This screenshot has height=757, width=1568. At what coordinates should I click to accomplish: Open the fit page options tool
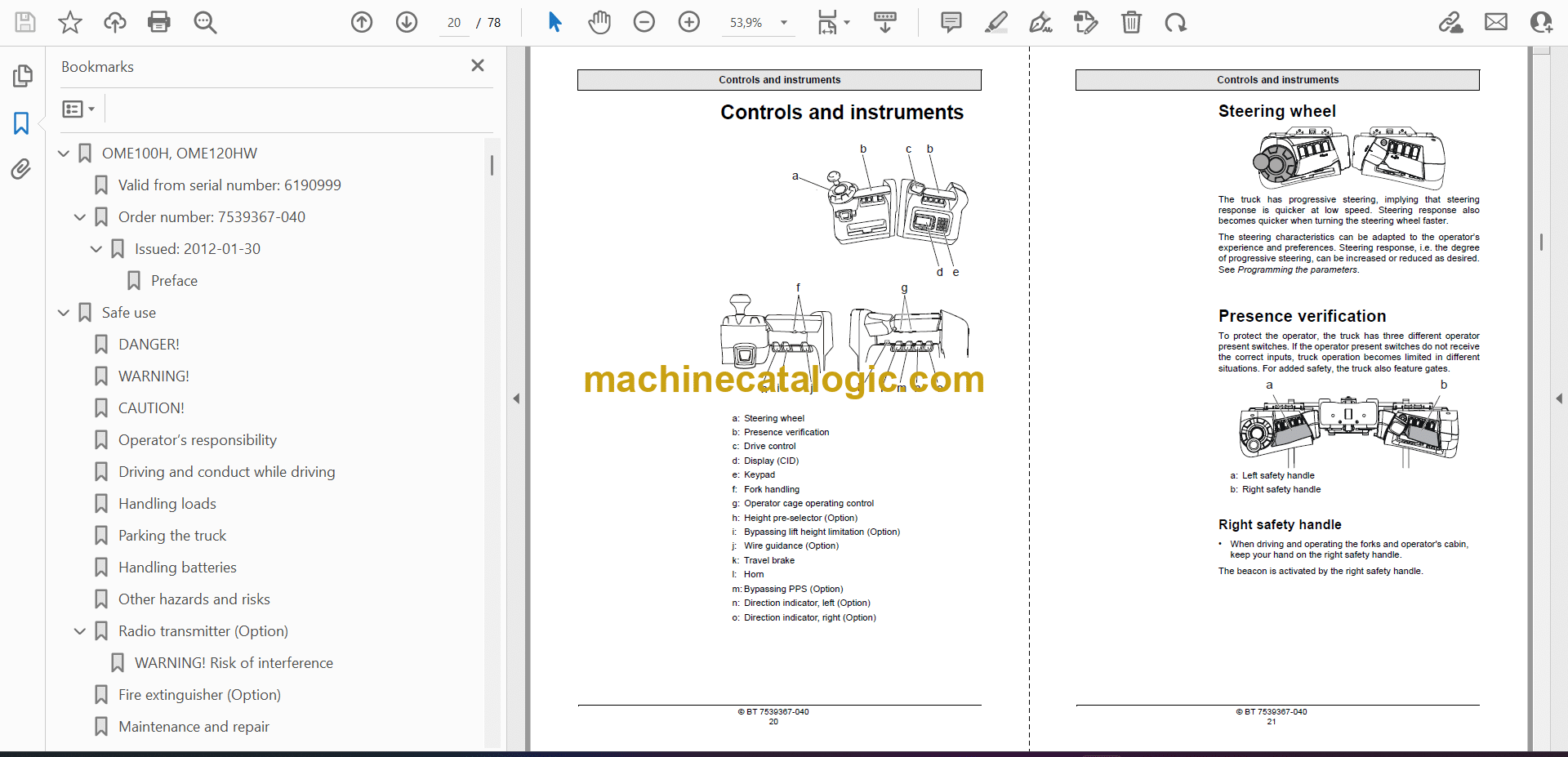point(833,22)
